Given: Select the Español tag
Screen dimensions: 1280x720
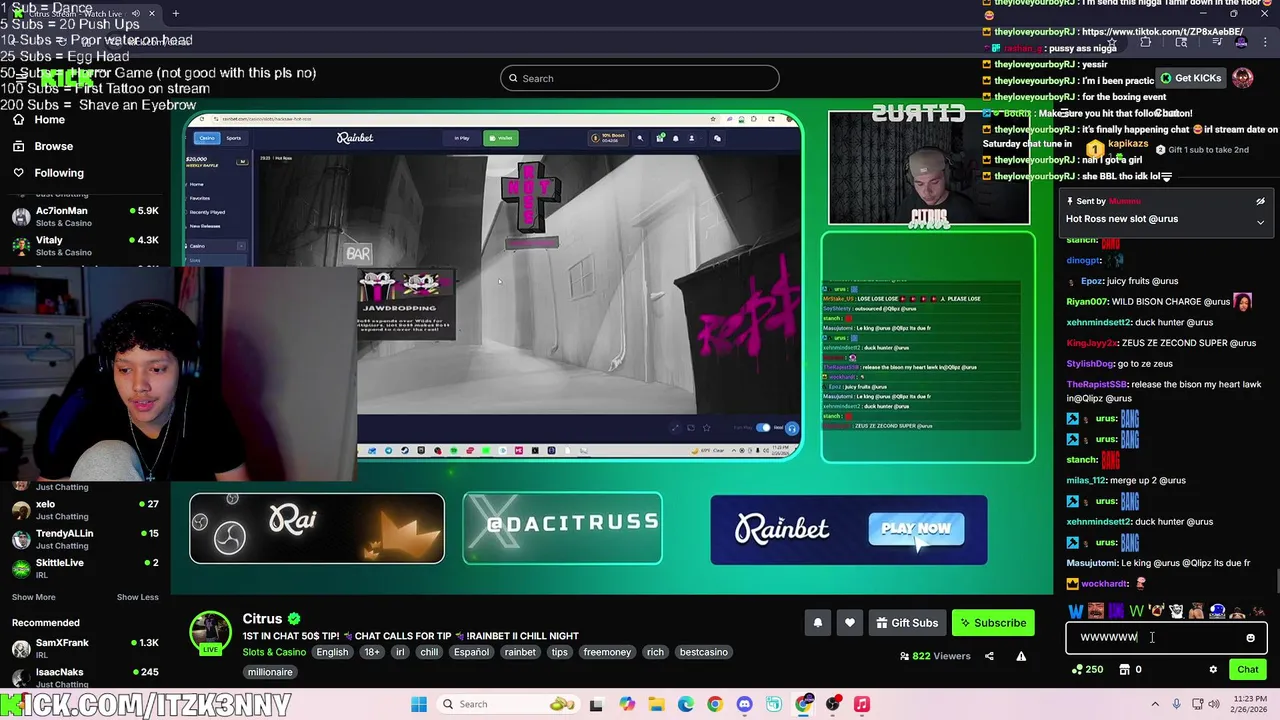Looking at the screenshot, I should click(x=471, y=652).
